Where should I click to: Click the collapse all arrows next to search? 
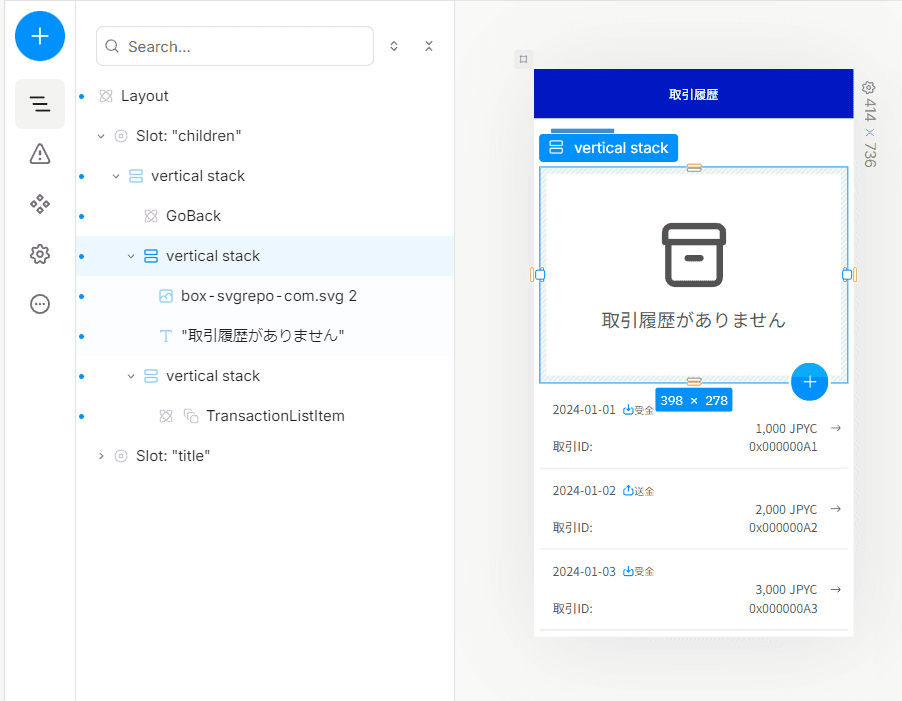pos(429,46)
